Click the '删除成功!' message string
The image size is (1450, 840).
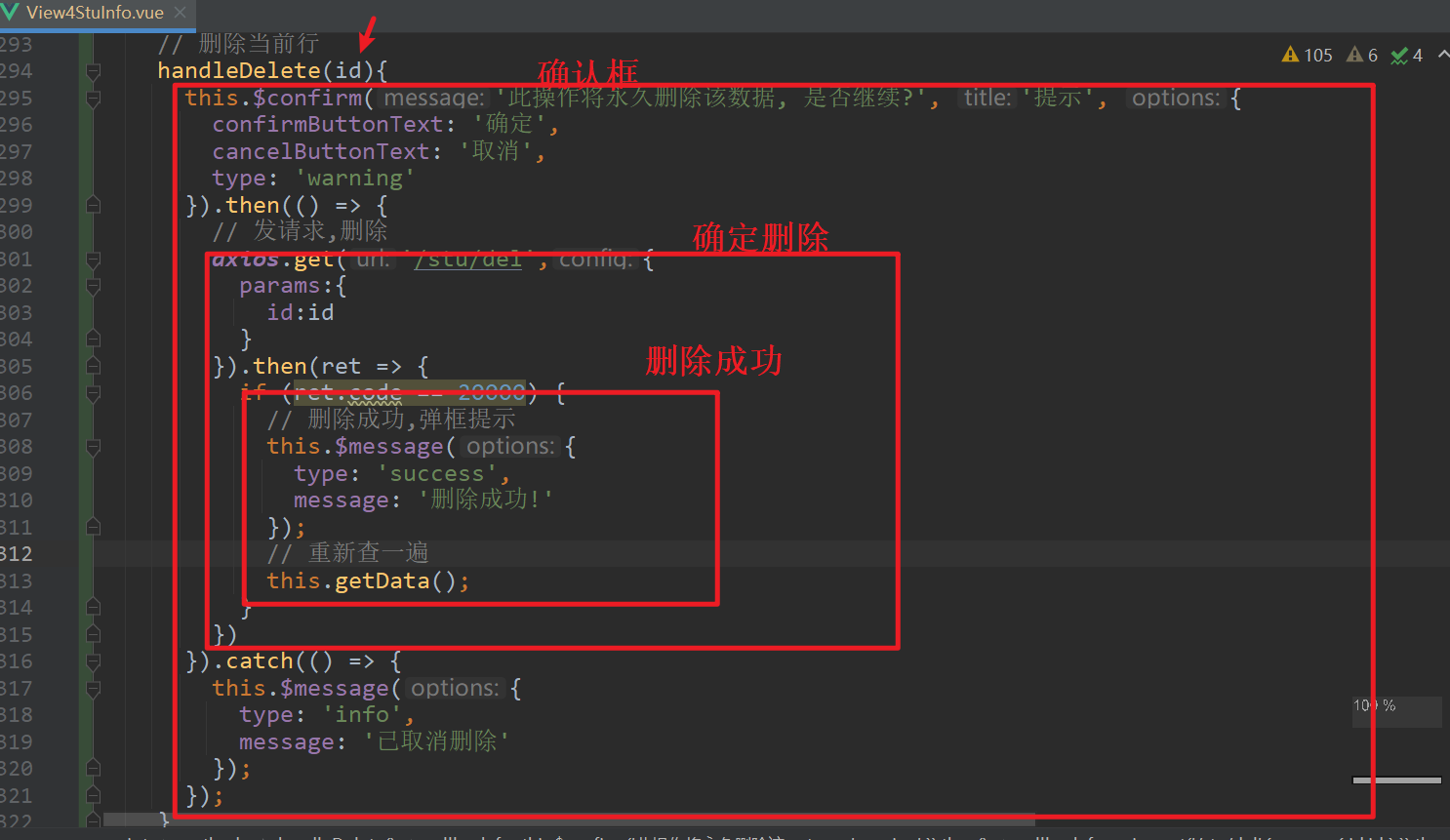click(486, 500)
